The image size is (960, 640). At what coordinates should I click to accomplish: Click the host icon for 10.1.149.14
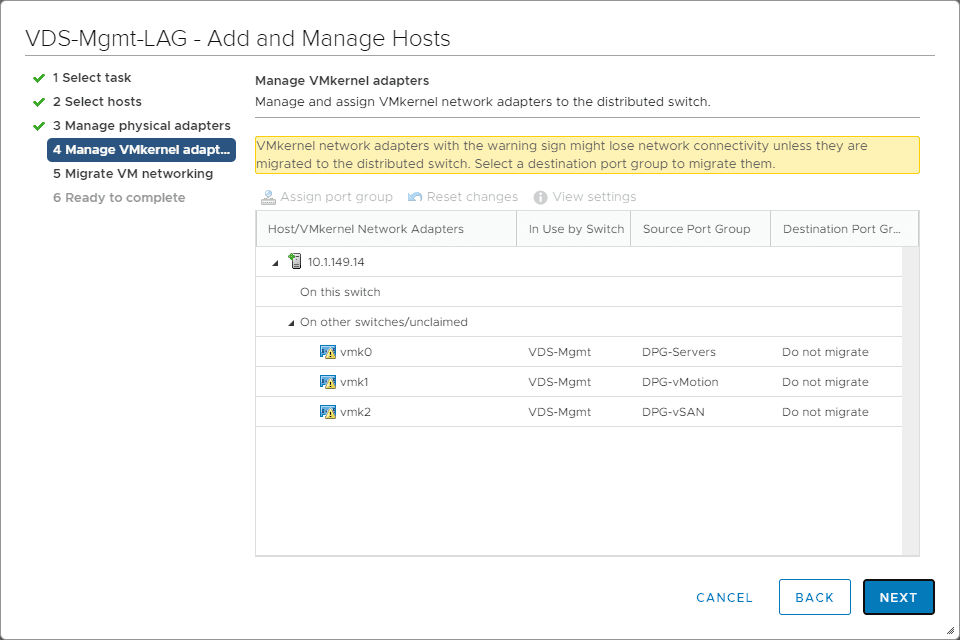tap(295, 262)
